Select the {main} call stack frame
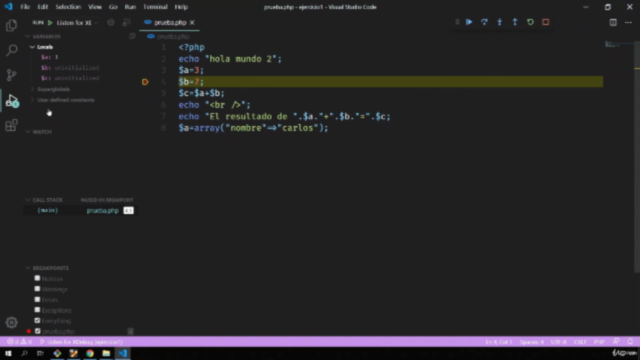 (80, 211)
